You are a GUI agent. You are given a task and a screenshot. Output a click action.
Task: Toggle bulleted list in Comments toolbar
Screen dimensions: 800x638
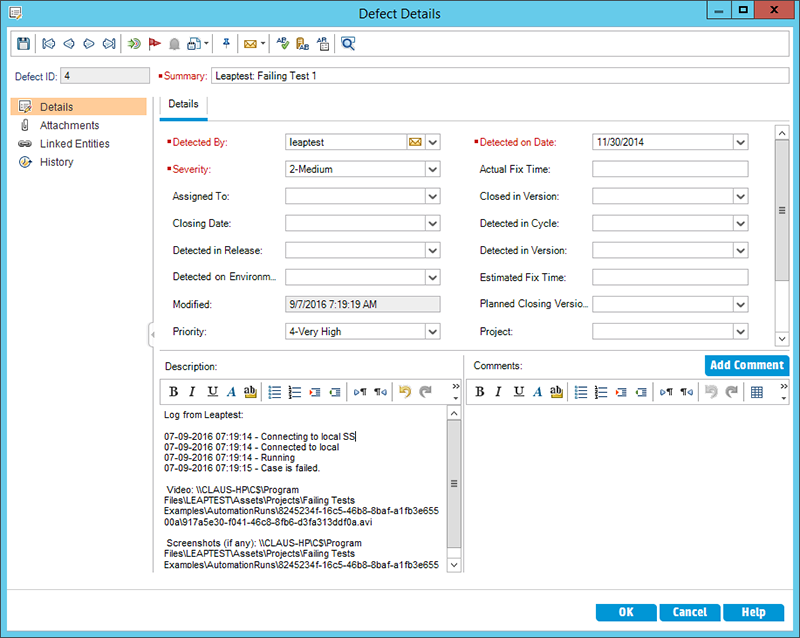tap(581, 392)
